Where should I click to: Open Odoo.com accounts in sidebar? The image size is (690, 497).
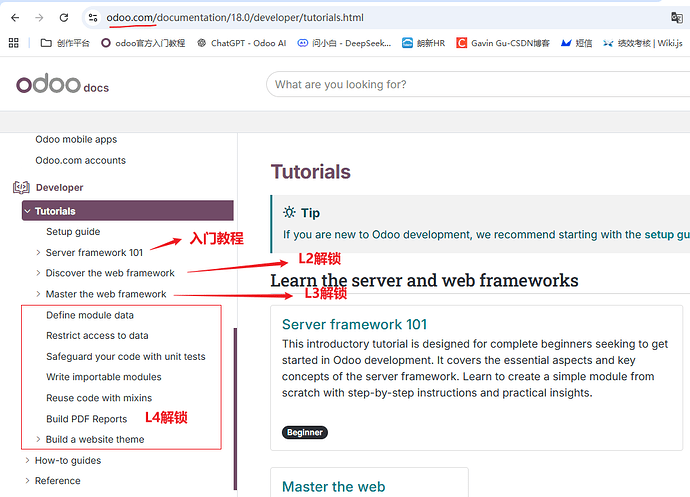[x=81, y=160]
